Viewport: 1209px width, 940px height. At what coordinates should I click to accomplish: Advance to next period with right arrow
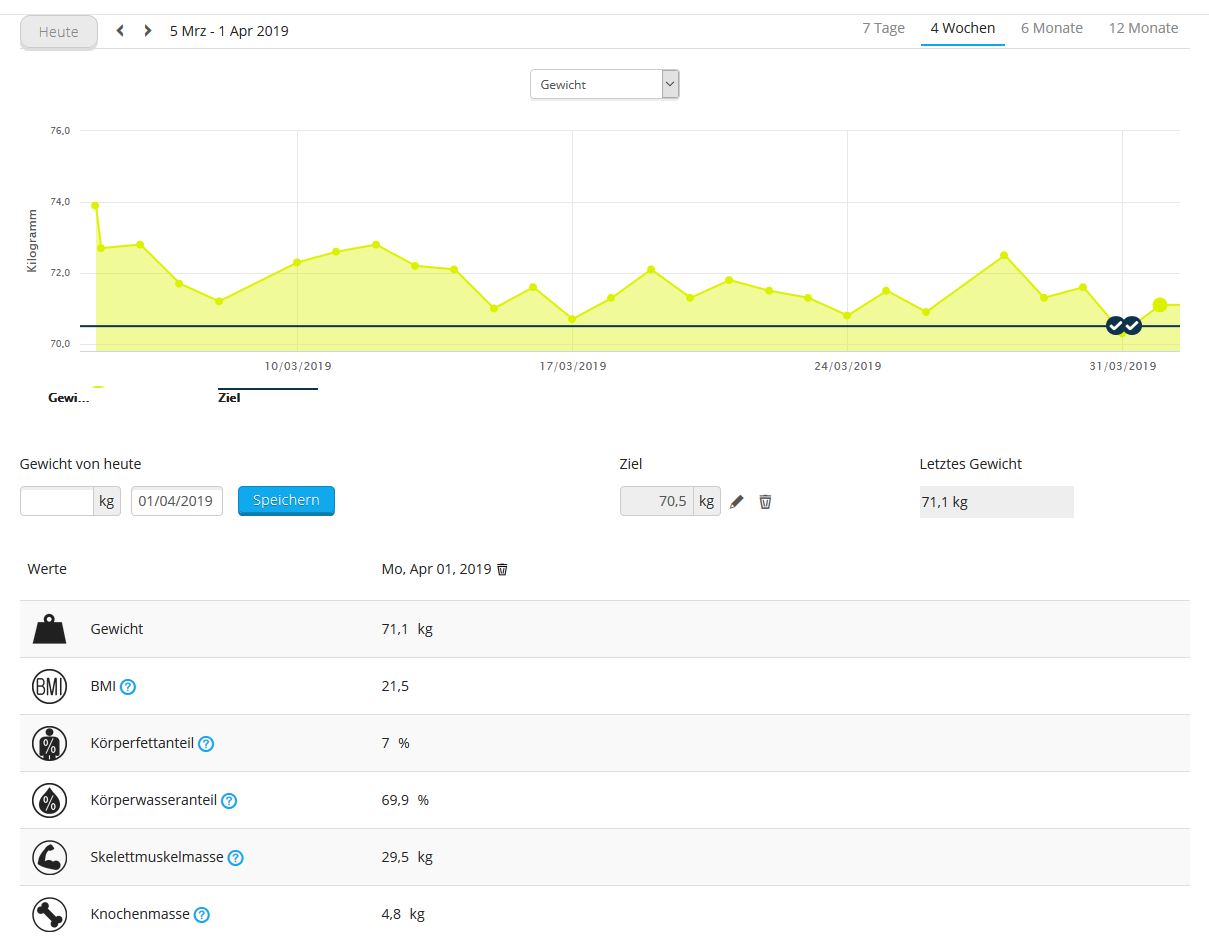coord(148,31)
